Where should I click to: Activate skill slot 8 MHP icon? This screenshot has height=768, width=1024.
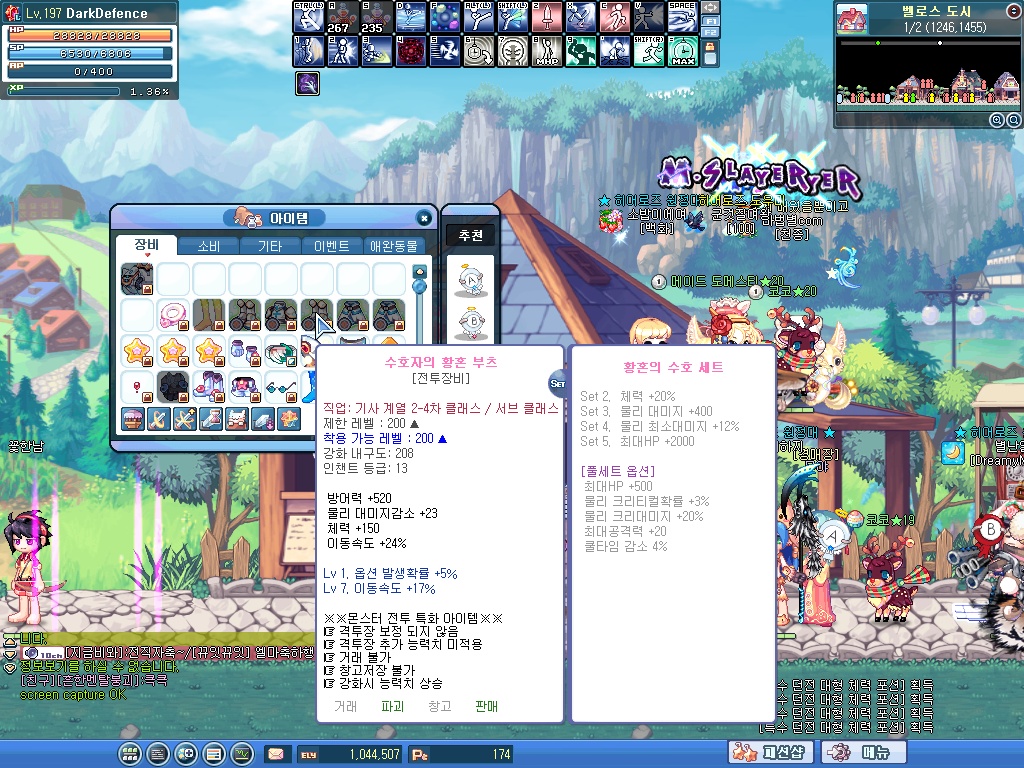pos(547,51)
